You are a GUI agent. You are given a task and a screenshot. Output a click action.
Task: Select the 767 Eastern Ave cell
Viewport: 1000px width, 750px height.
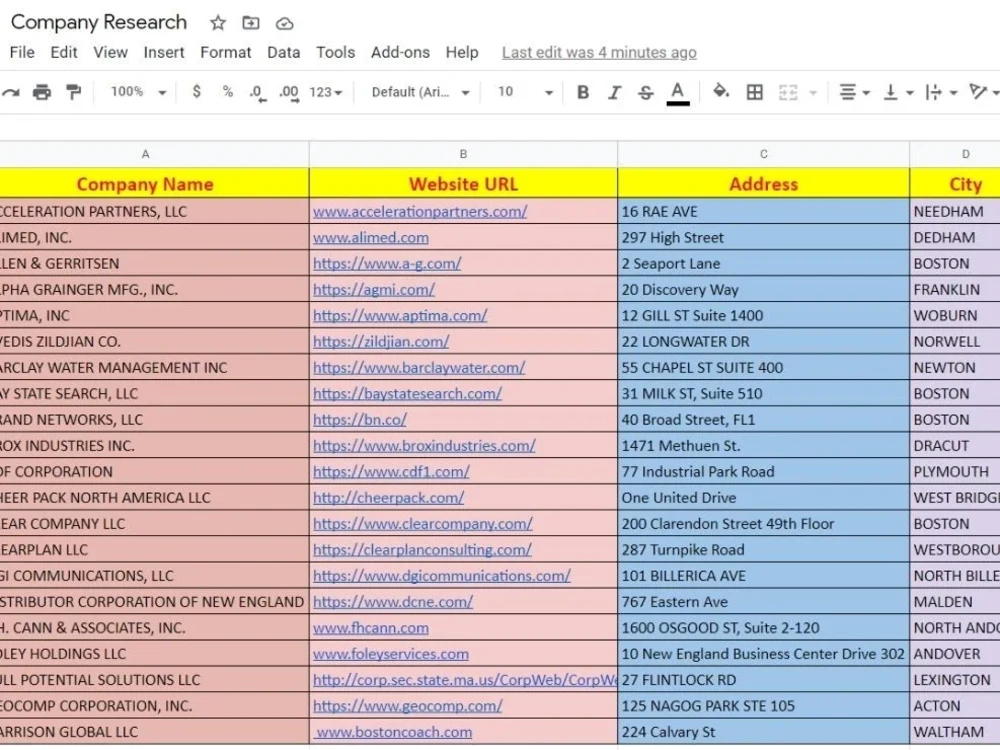[763, 602]
